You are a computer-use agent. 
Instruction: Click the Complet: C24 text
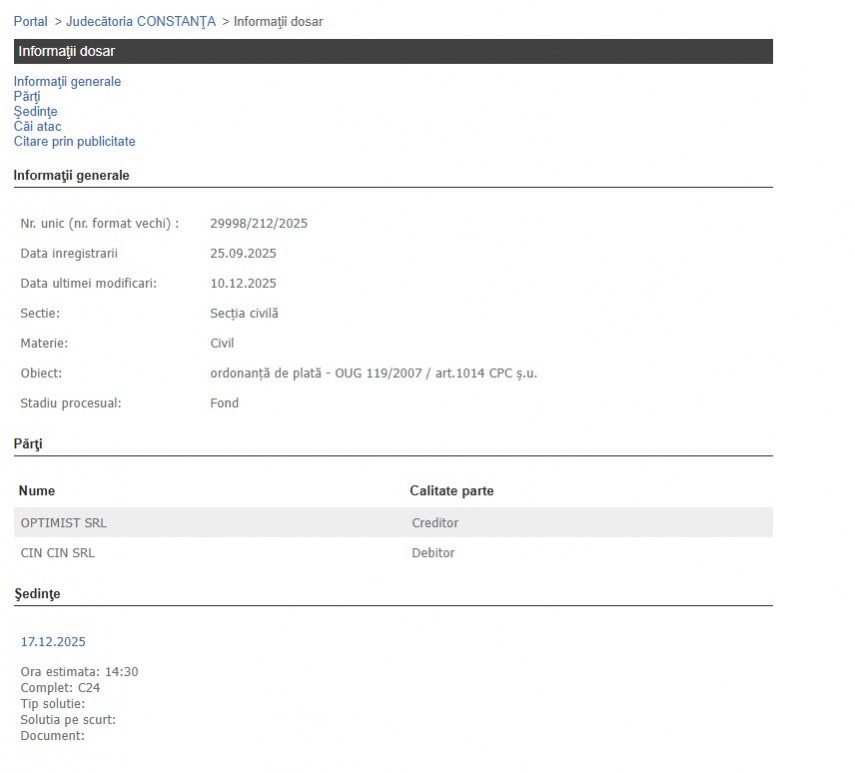pos(60,688)
